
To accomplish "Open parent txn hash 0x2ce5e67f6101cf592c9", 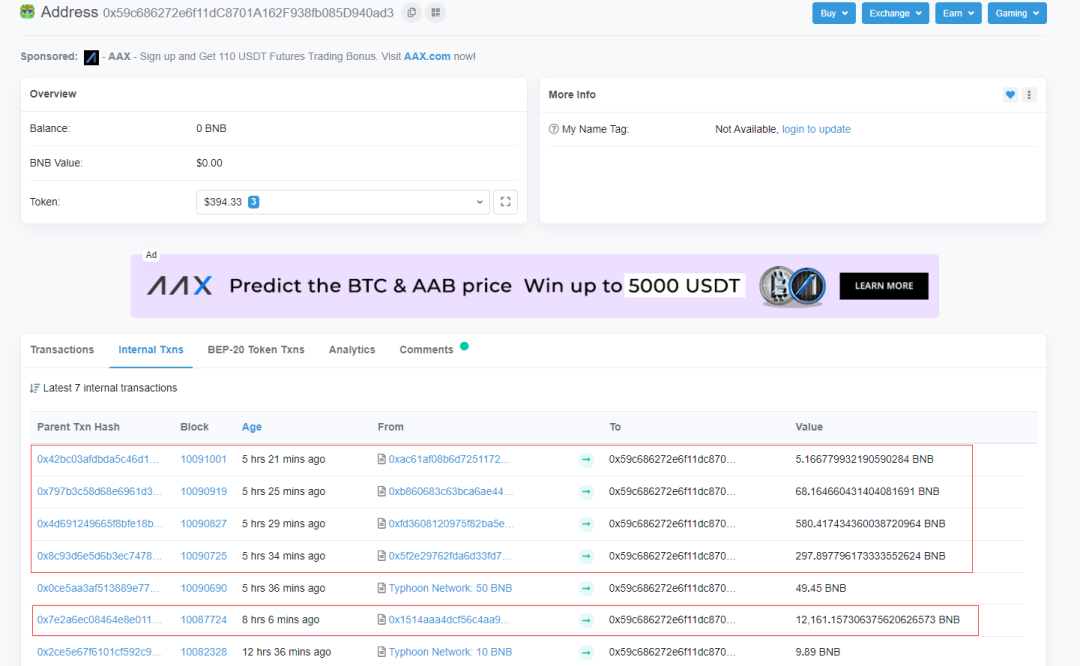I will pyautogui.click(x=99, y=652).
